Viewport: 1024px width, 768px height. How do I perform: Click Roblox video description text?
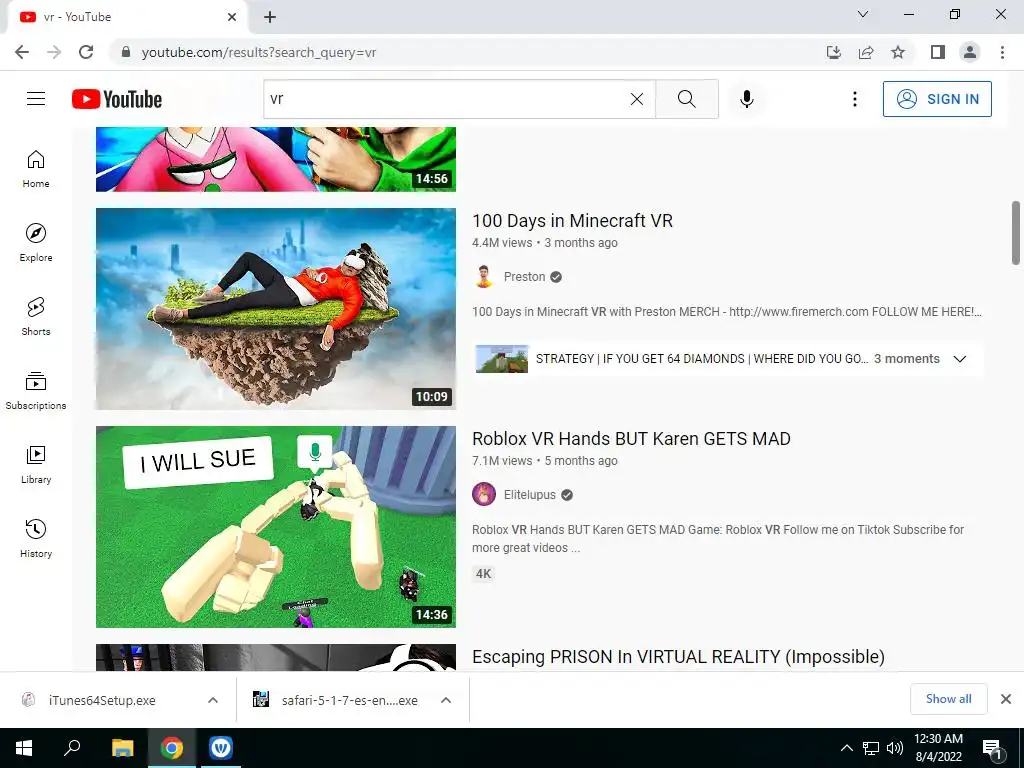click(718, 539)
